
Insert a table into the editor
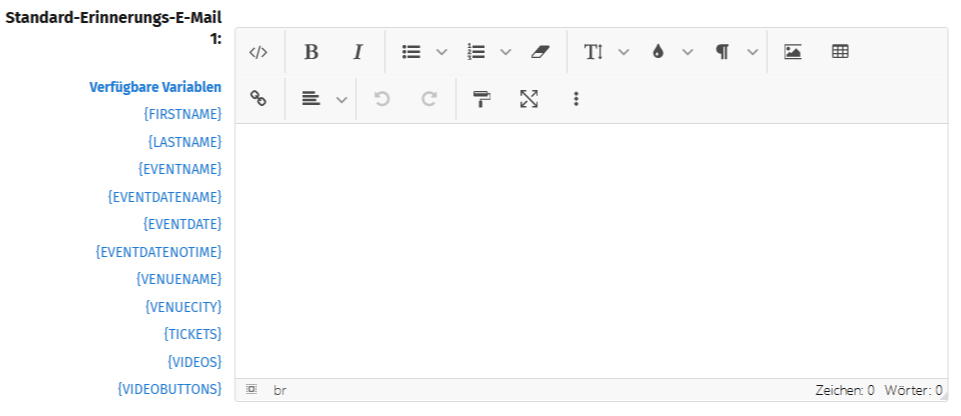(x=840, y=52)
